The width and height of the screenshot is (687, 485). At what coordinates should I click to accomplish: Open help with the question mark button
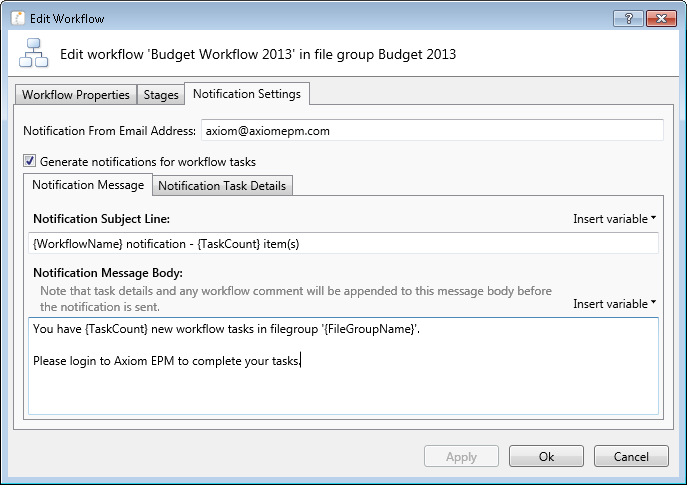tap(626, 18)
